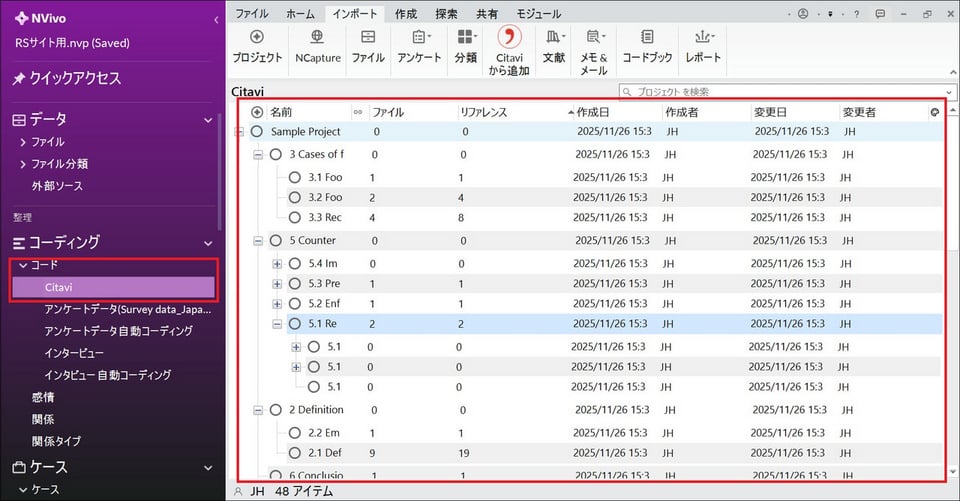Click the search magnifier icon
The width and height of the screenshot is (960, 501).
[x=627, y=92]
